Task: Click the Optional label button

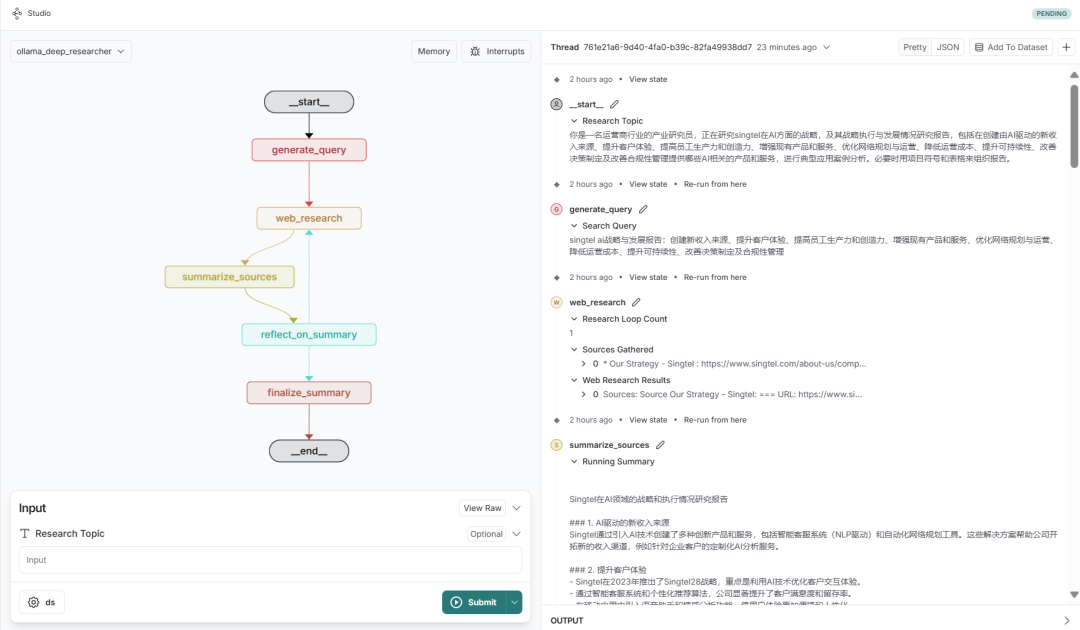Action: pyautogui.click(x=486, y=534)
